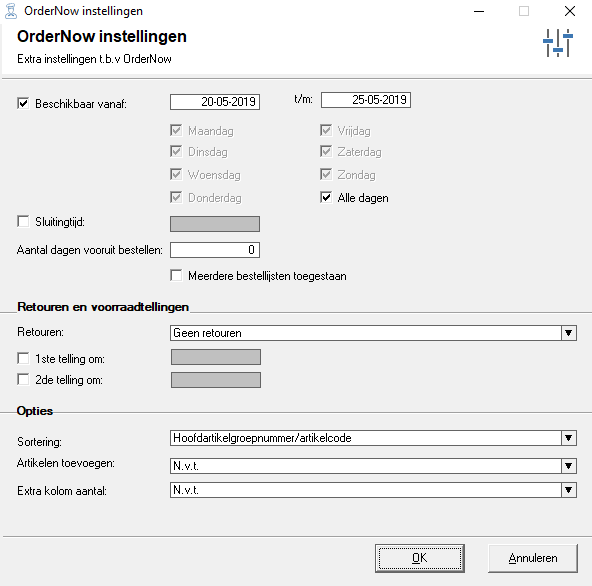Uncheck the Beschikbaar vanaf checkbox
The width and height of the screenshot is (592, 586).
click(x=23, y=103)
